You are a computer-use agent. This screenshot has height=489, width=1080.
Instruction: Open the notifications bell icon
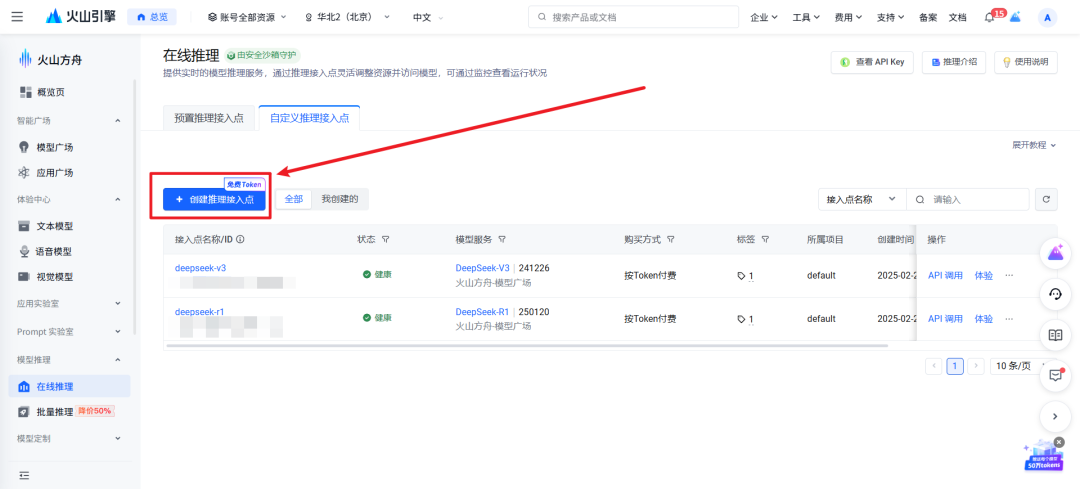[x=990, y=18]
